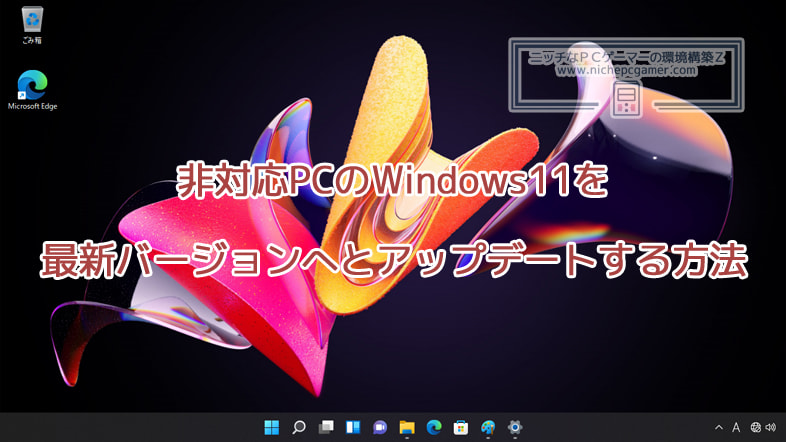The image size is (786, 442).
Task: Open the Paint app on the taskbar
Action: 488,427
